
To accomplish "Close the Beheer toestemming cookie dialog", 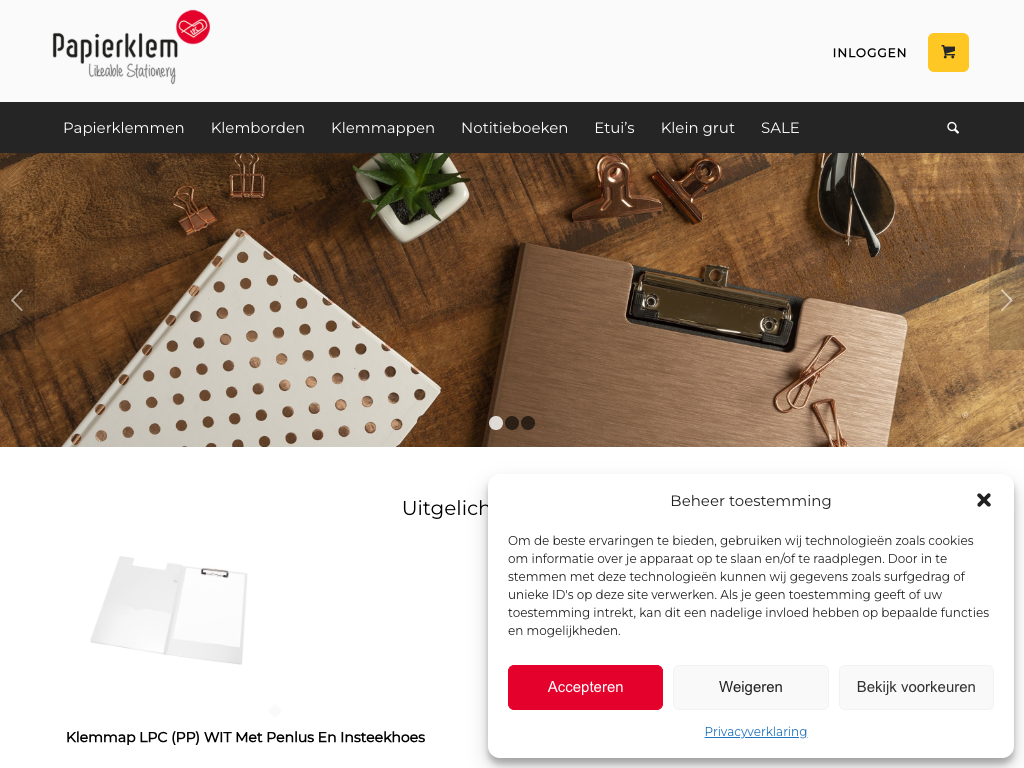I will [x=984, y=500].
